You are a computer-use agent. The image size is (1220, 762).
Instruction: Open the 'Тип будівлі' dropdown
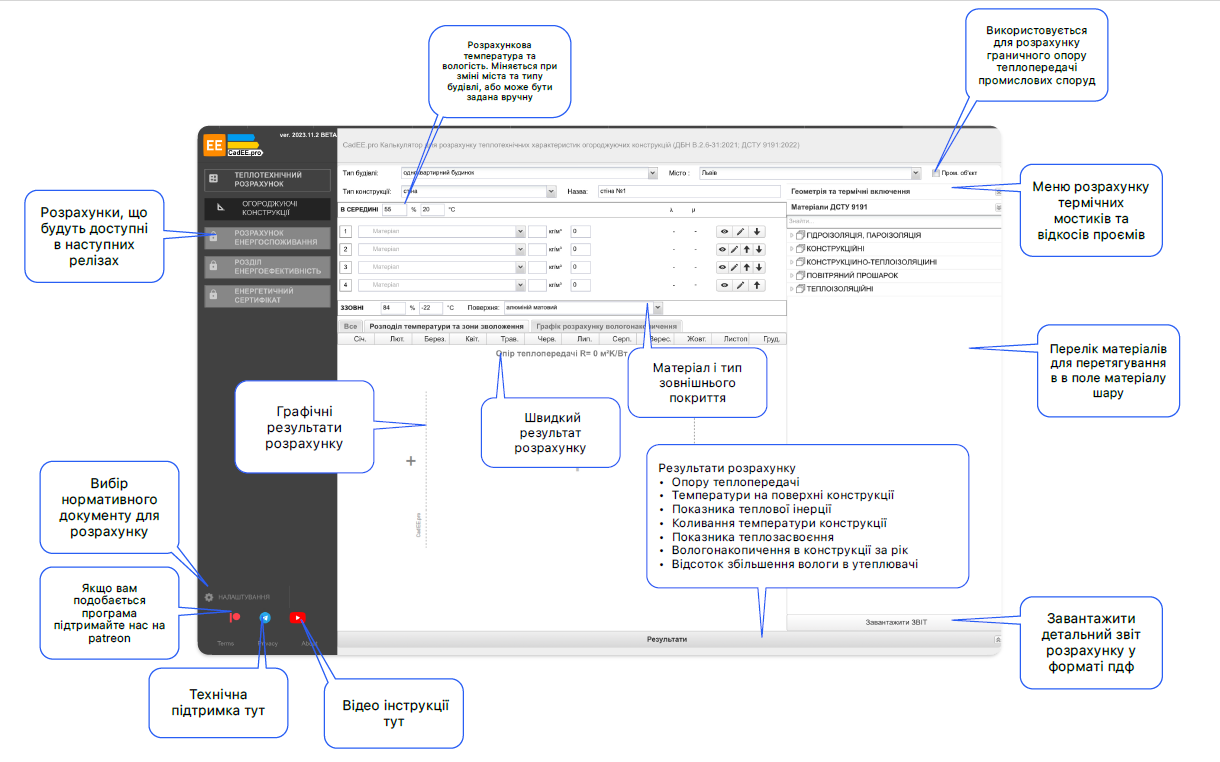pos(652,173)
